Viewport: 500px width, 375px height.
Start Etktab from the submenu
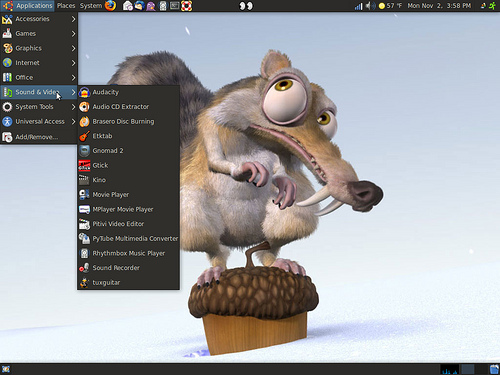pos(129,136)
